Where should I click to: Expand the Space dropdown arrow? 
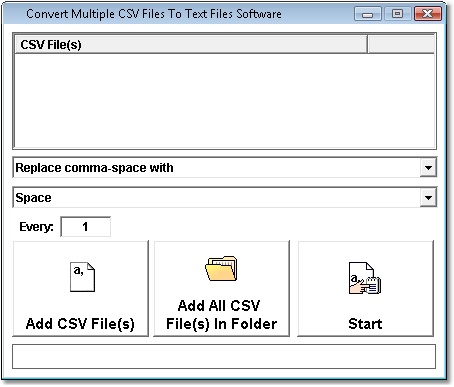click(428, 198)
